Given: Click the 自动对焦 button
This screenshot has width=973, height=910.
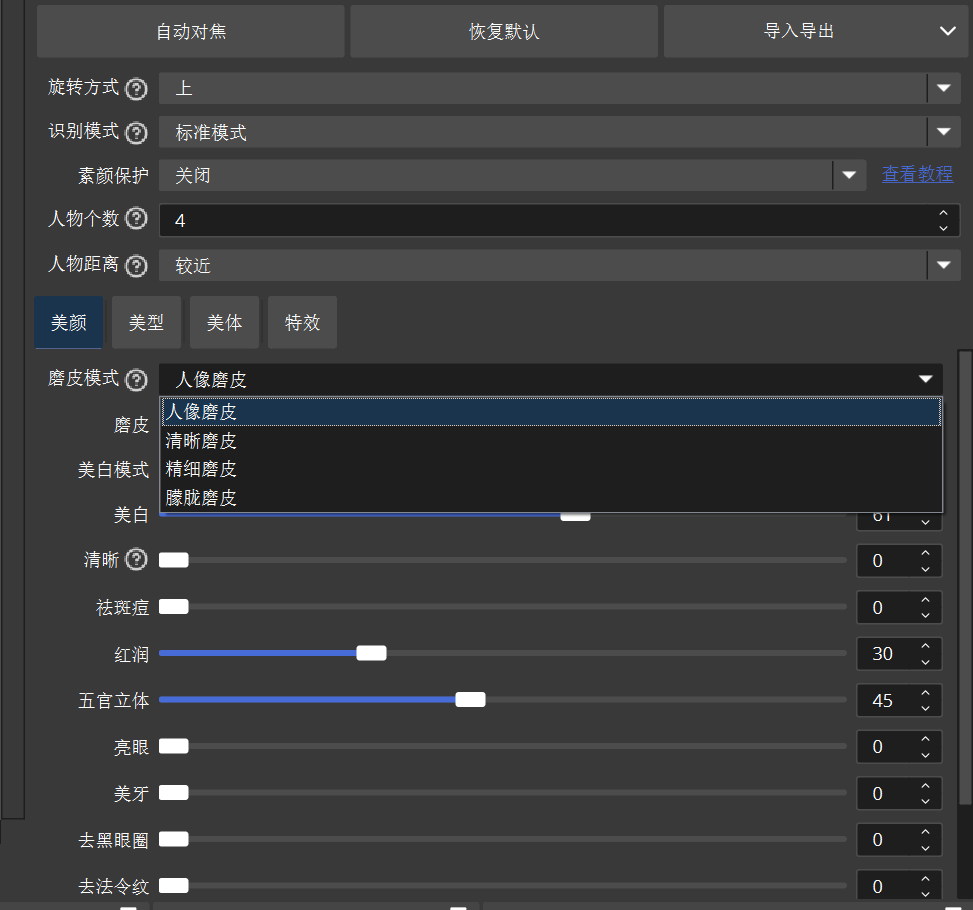Looking at the screenshot, I should click(x=191, y=31).
